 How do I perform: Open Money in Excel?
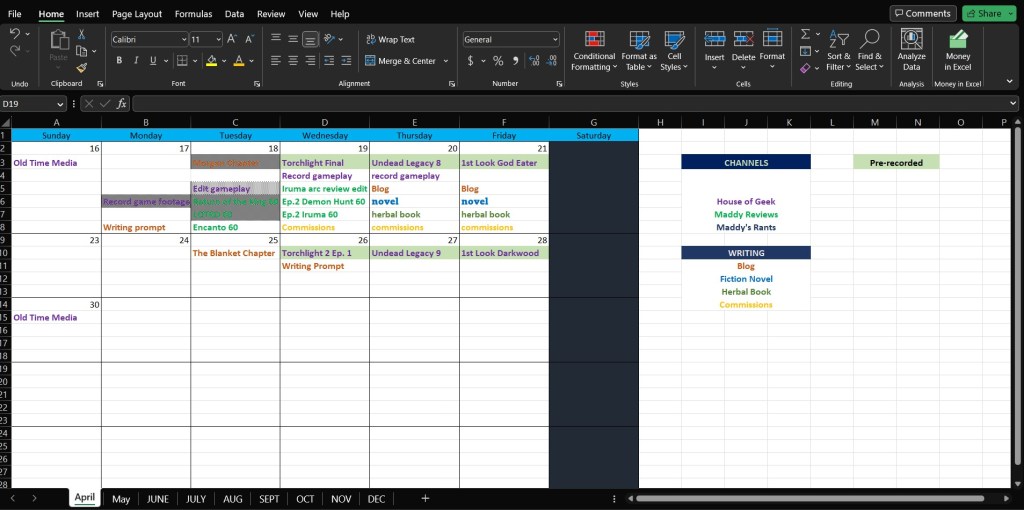(x=958, y=49)
